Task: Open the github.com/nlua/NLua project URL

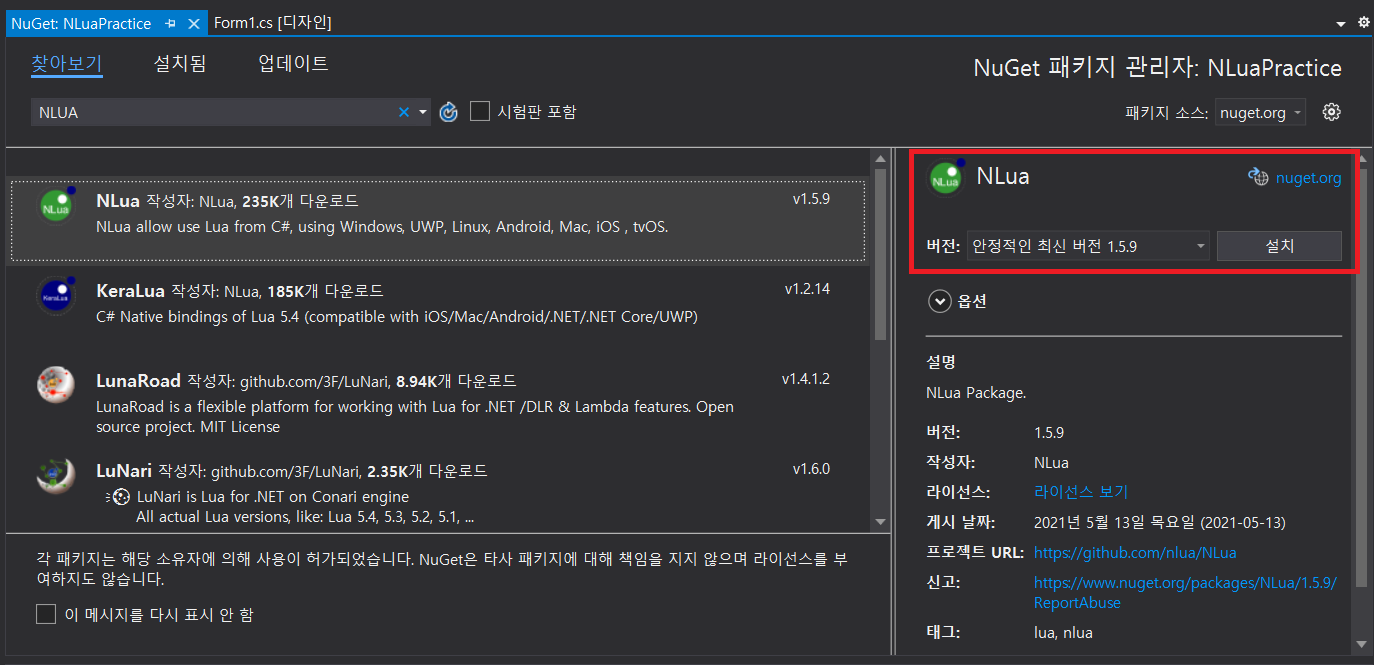Action: 1135,552
